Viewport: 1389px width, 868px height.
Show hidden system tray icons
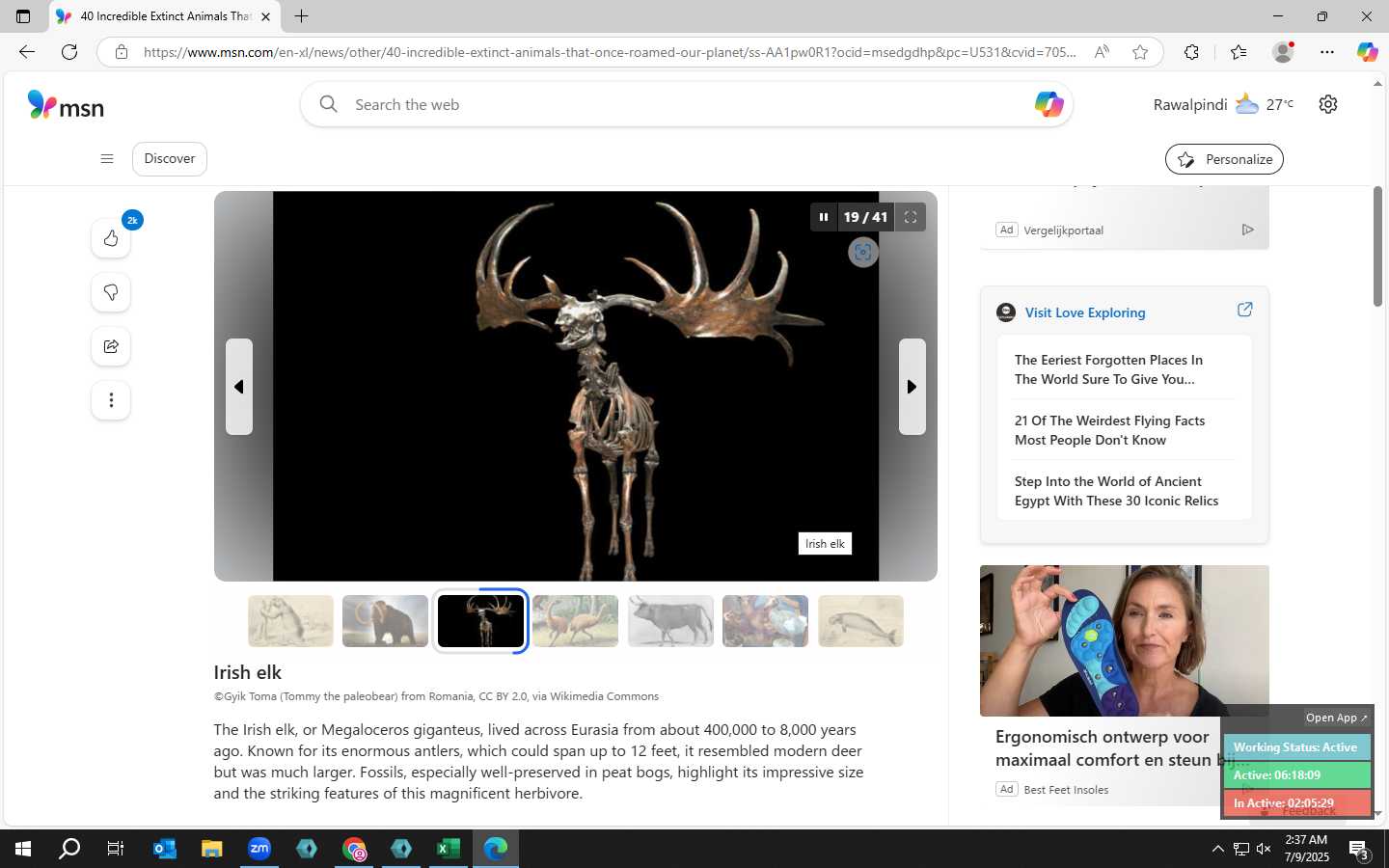pos(1218,849)
